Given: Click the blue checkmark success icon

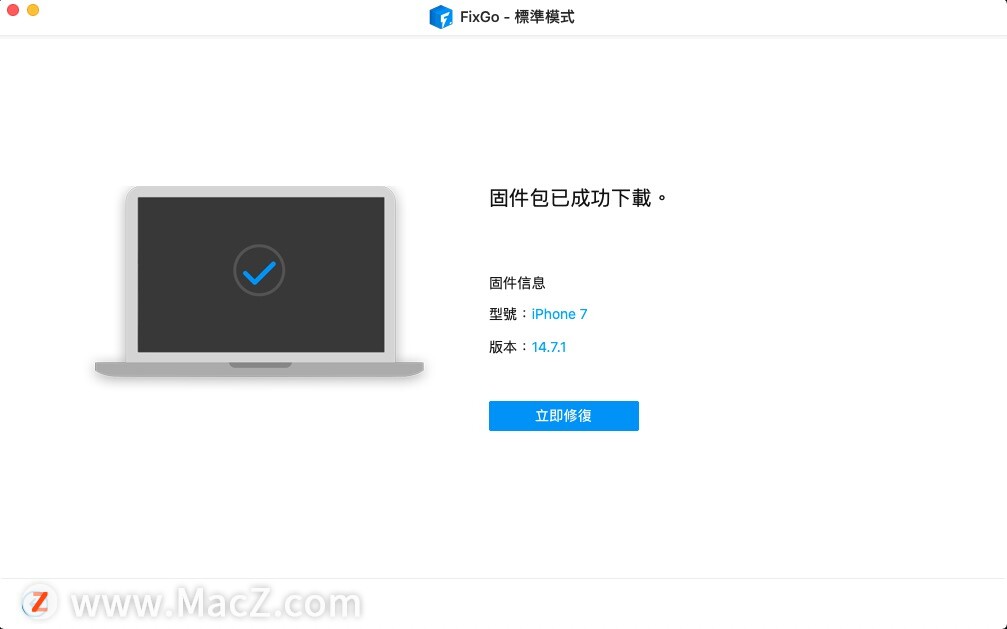Looking at the screenshot, I should (x=259, y=272).
